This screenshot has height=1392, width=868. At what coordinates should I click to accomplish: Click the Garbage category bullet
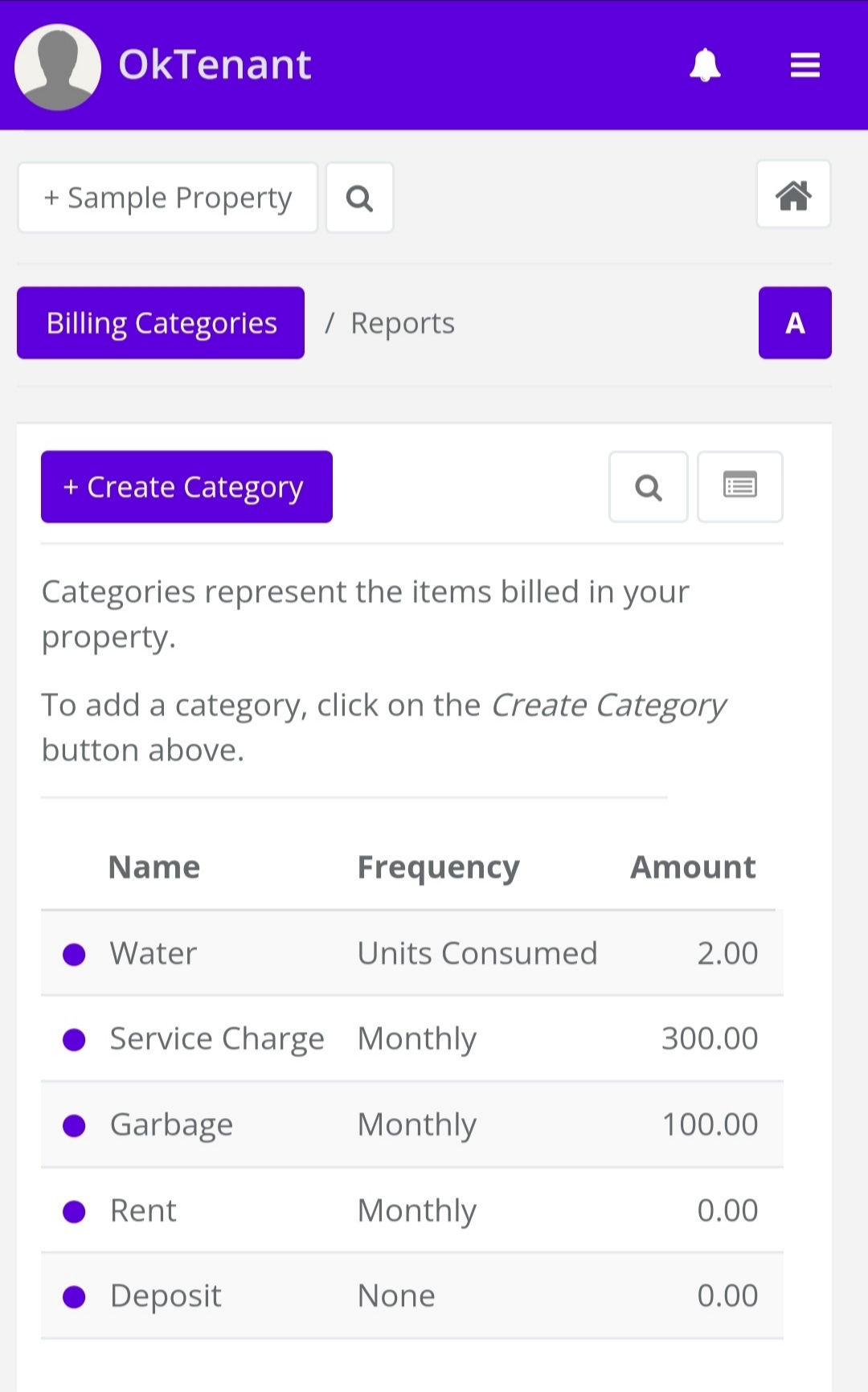click(74, 1125)
